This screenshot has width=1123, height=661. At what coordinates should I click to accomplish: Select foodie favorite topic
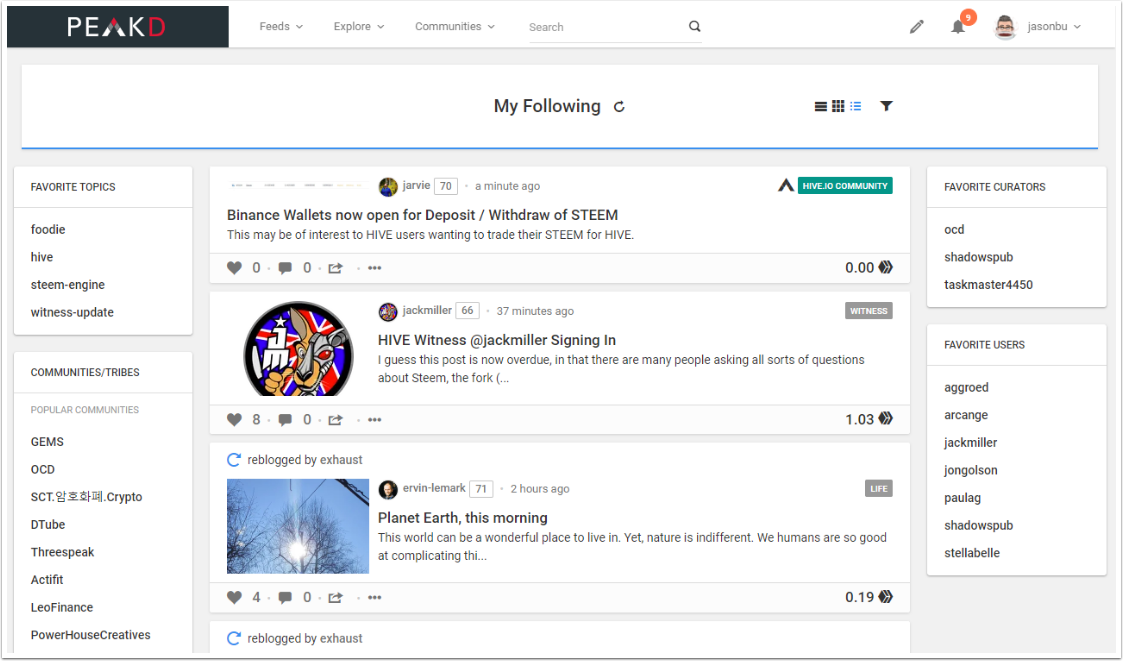click(48, 230)
